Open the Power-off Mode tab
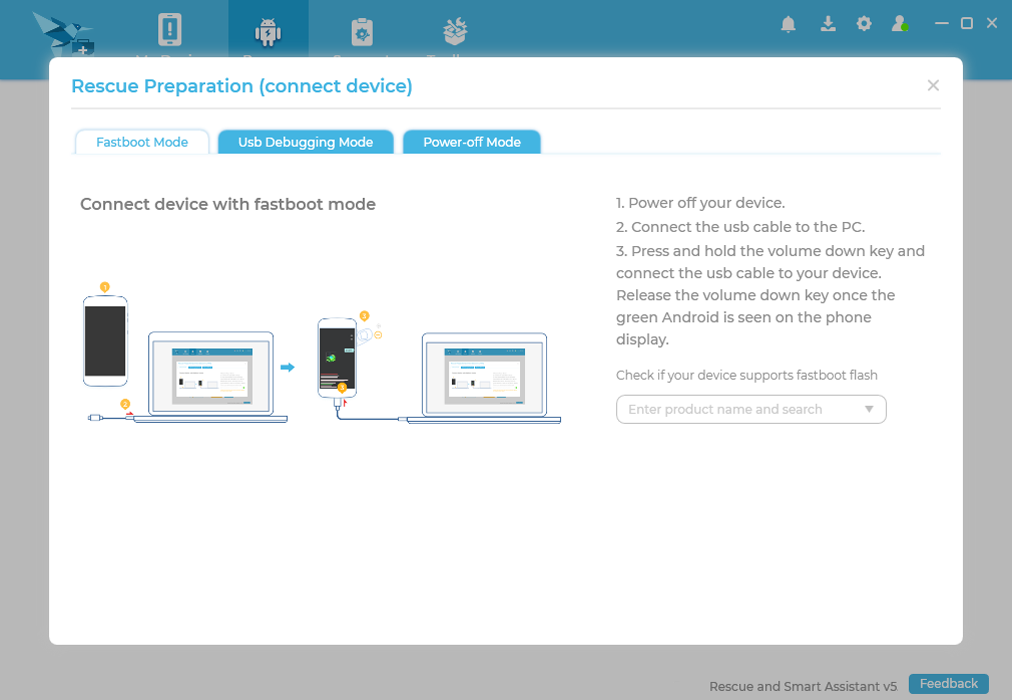The width and height of the screenshot is (1012, 700). [x=471, y=142]
